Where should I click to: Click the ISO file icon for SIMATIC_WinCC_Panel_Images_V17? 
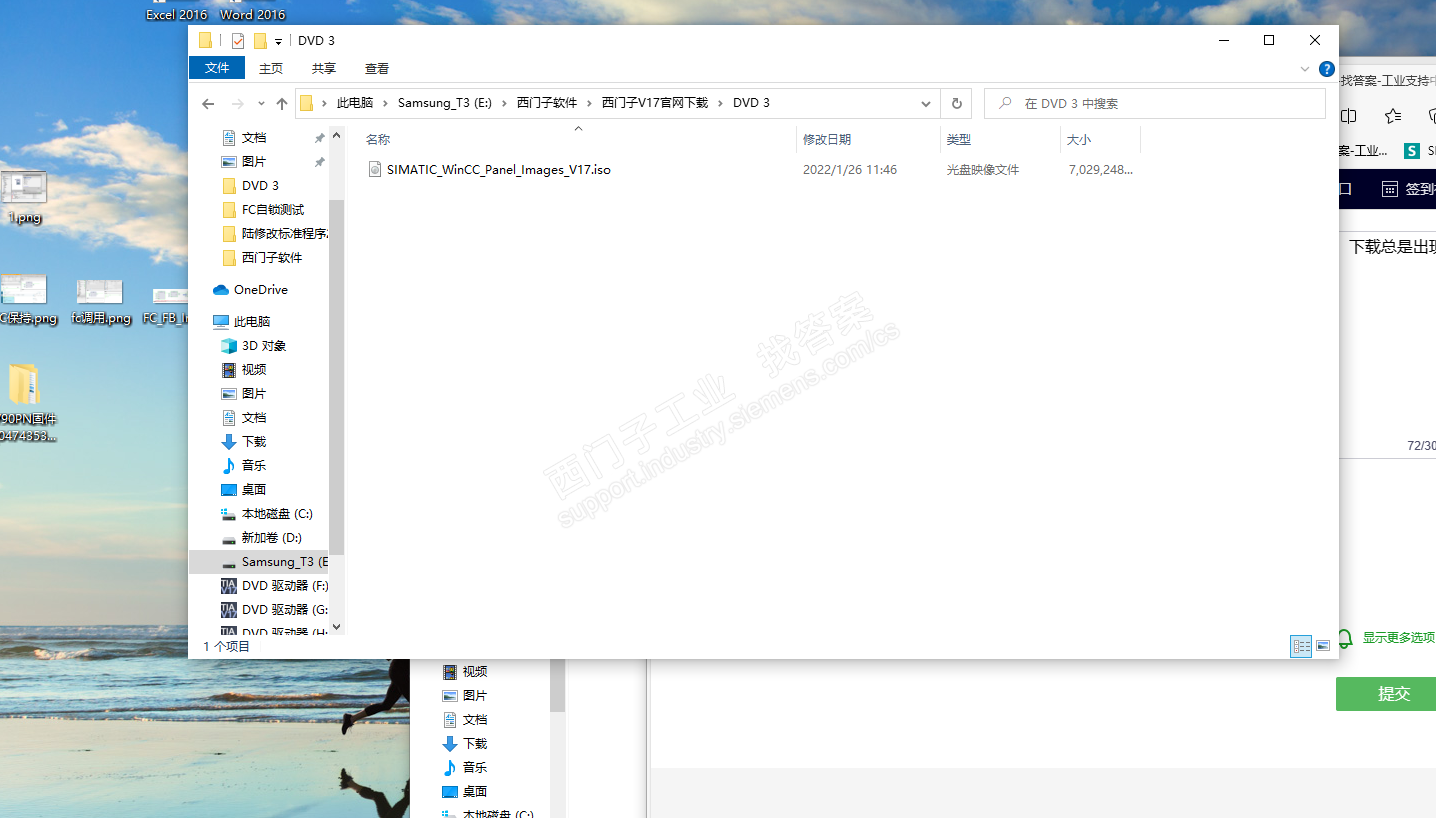point(375,170)
